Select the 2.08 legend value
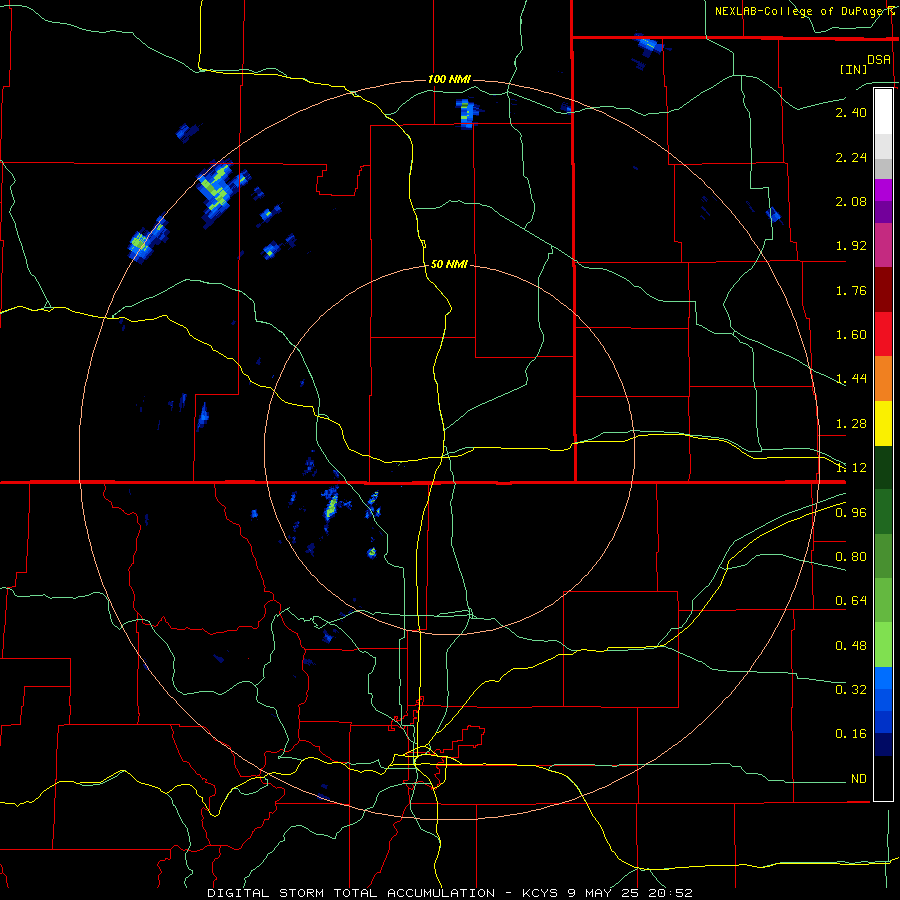 point(851,201)
